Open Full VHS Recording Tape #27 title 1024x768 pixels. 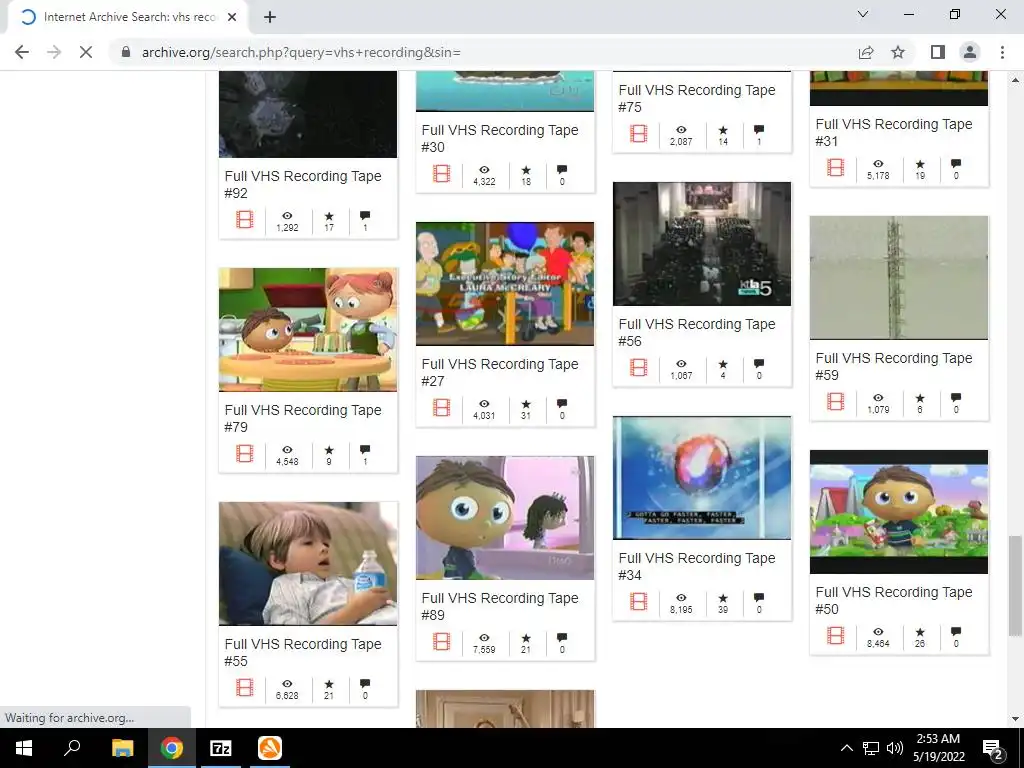coord(500,372)
